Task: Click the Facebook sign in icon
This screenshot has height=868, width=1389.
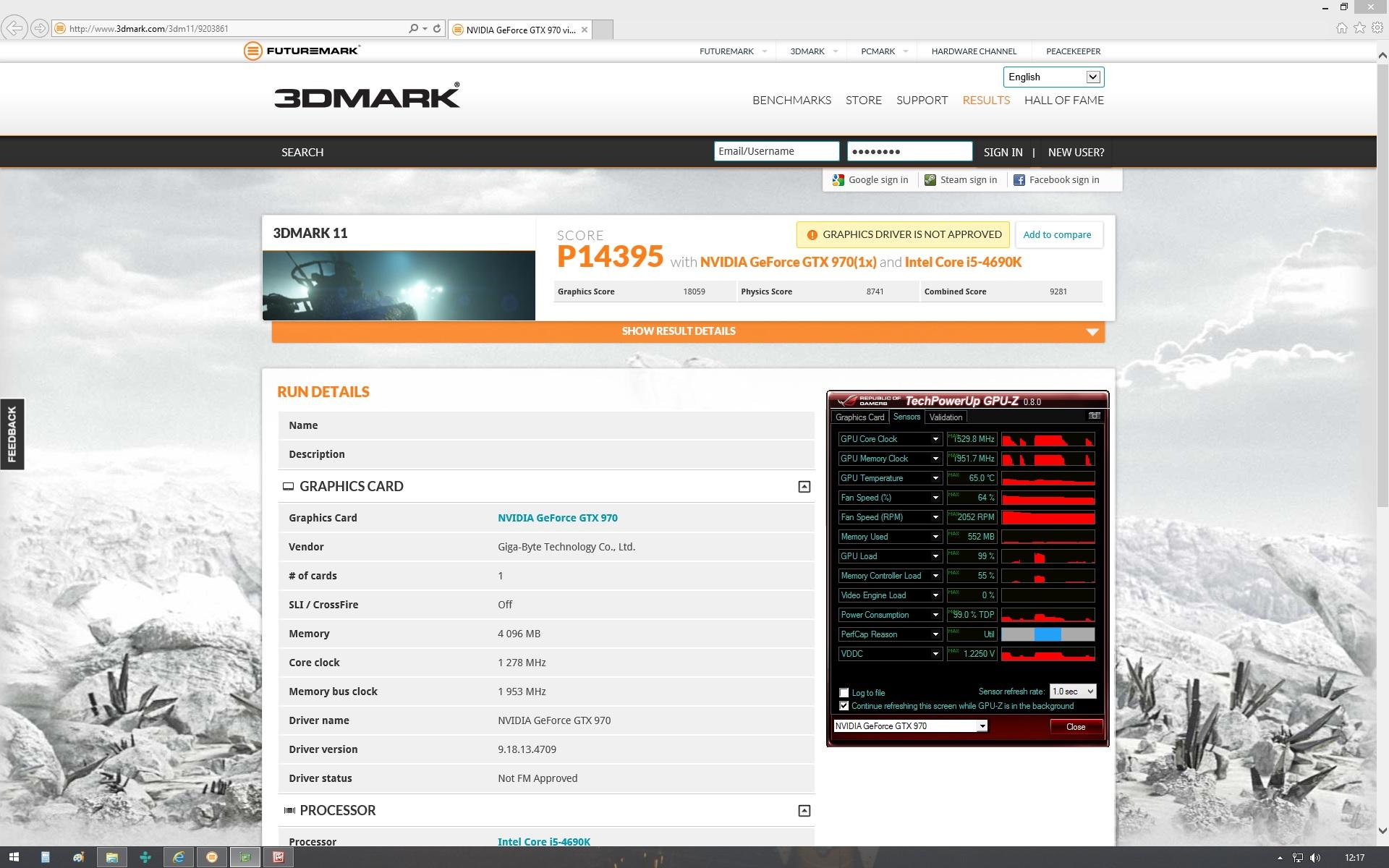Action: click(1019, 180)
